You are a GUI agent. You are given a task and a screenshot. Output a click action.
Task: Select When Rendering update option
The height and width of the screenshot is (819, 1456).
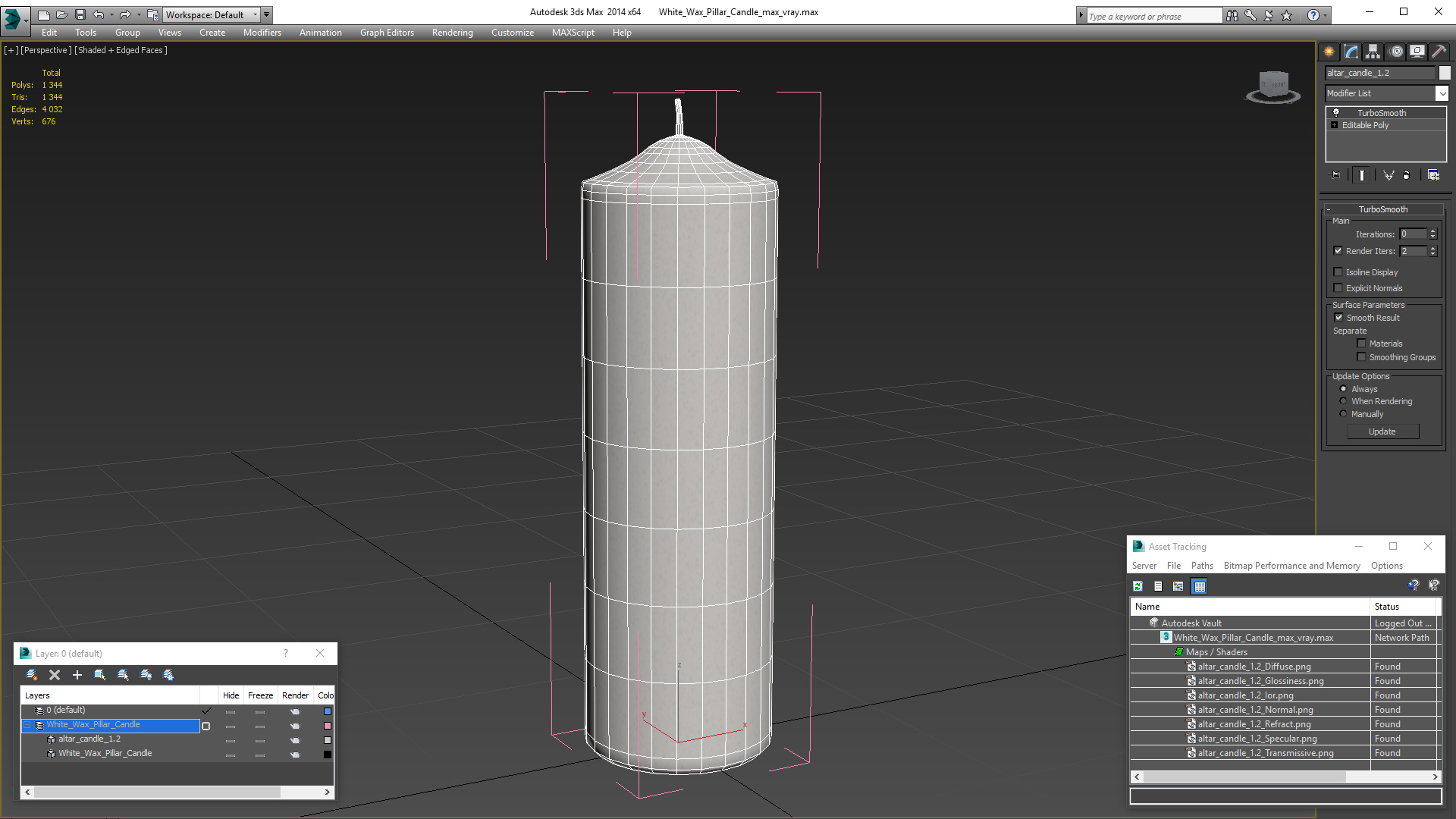[1344, 401]
